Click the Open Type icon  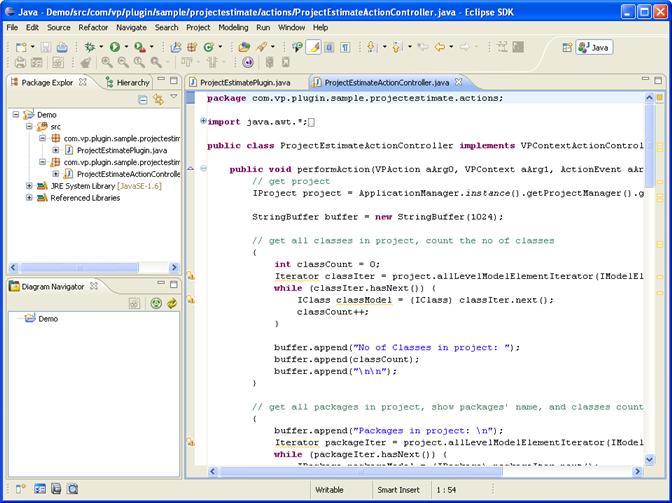(x=244, y=47)
